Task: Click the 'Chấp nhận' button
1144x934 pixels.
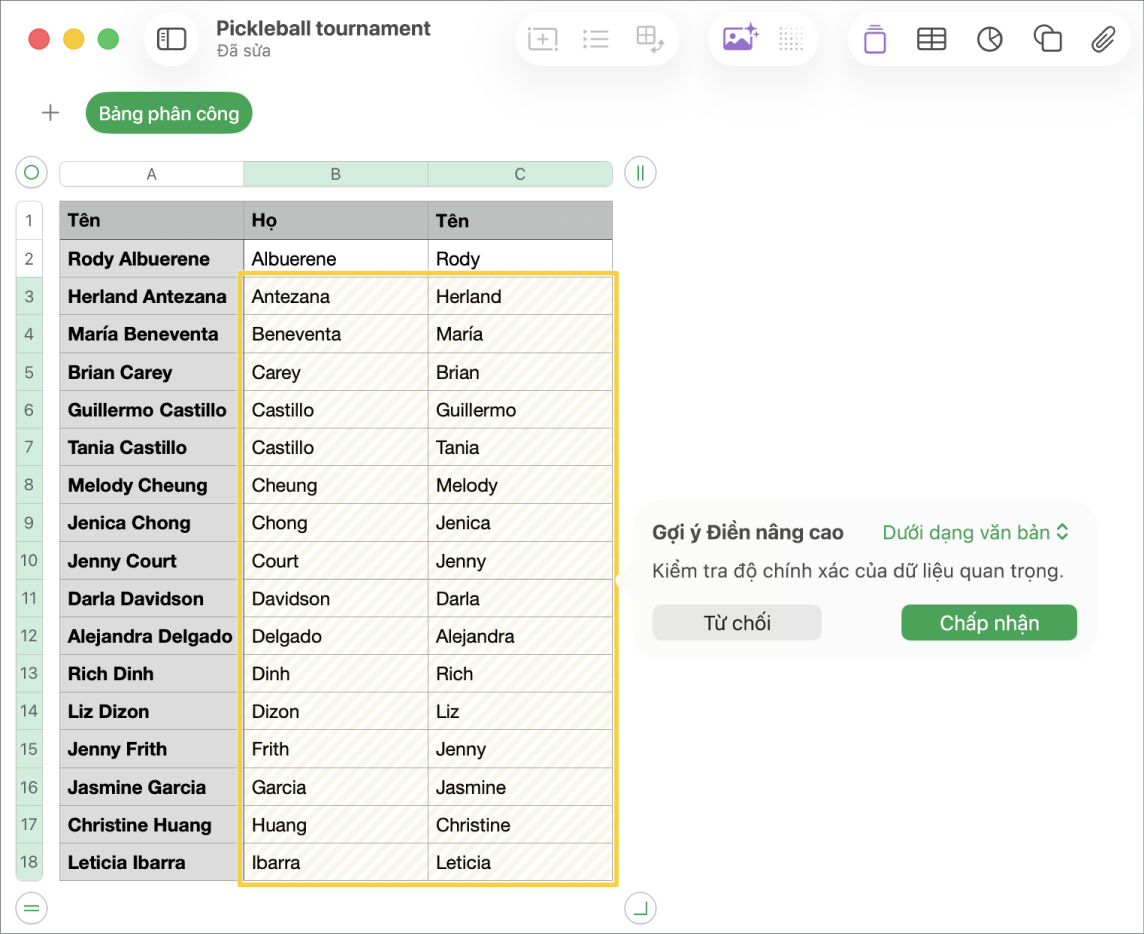Action: click(x=989, y=622)
